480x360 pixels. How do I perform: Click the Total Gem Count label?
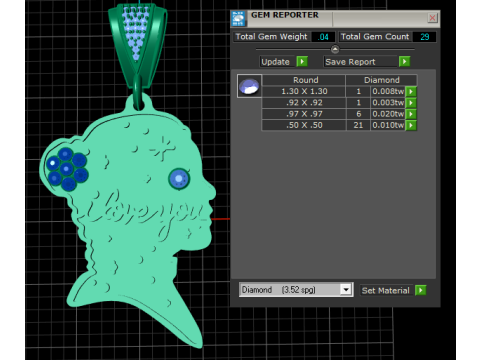pyautogui.click(x=375, y=37)
